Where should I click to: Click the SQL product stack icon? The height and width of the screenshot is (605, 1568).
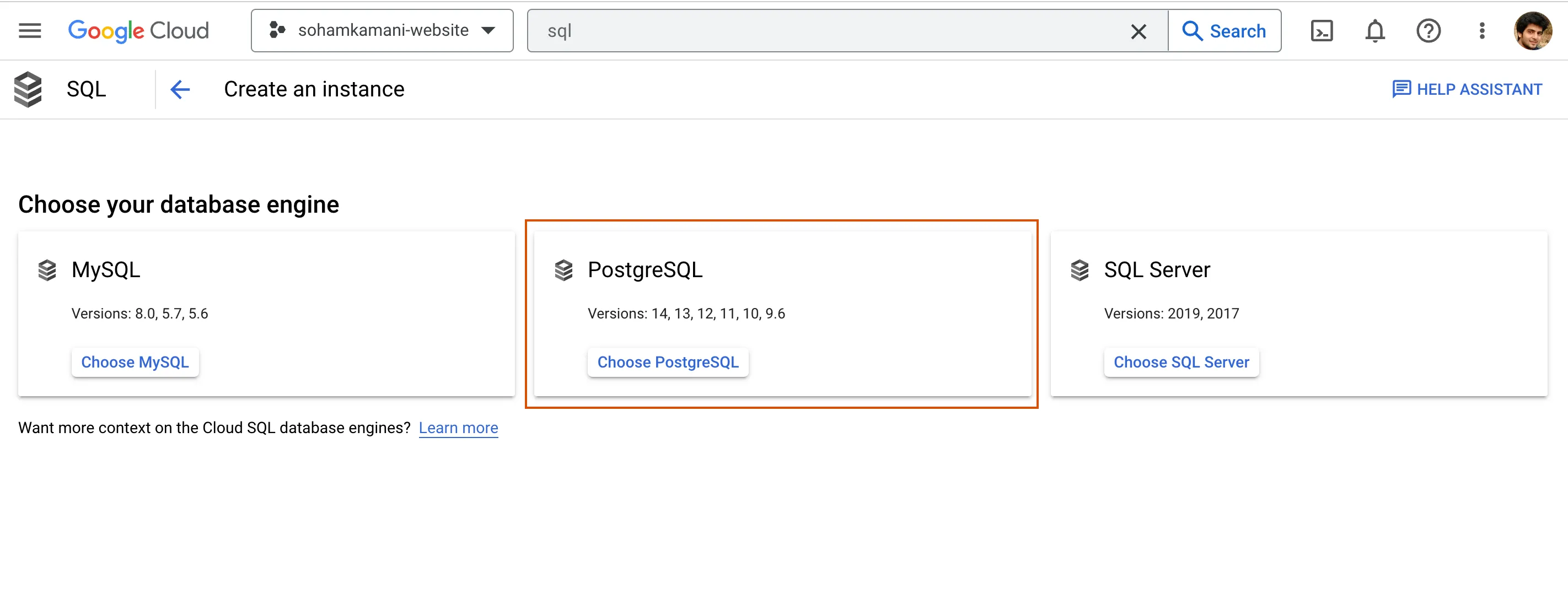pos(28,89)
